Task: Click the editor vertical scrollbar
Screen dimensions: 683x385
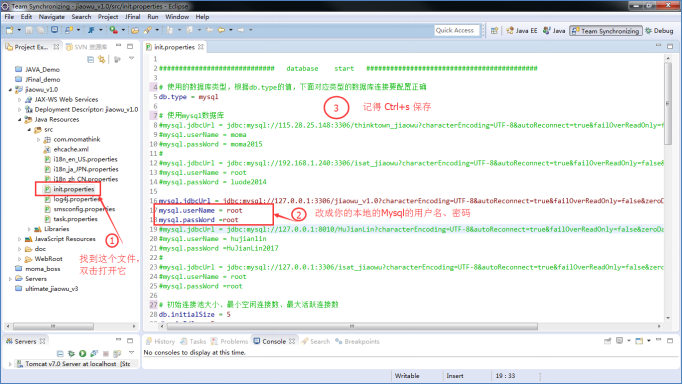Action: [668, 104]
